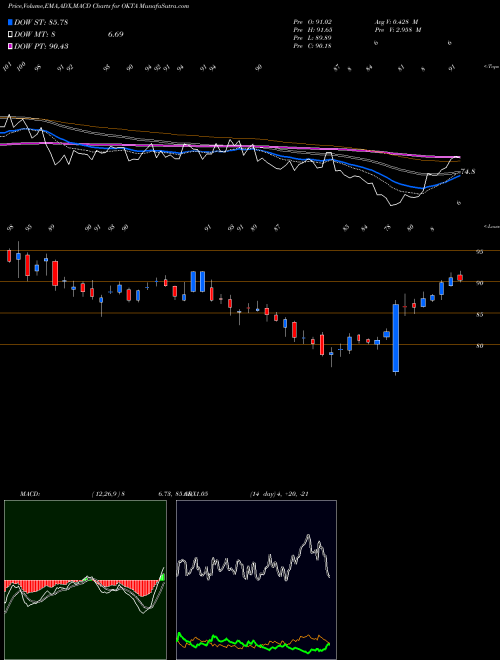Viewport: 500px width, 660px height.
Task: Click the 'Avg V: 6.428 M' volume text
Action: [x=396, y=22]
